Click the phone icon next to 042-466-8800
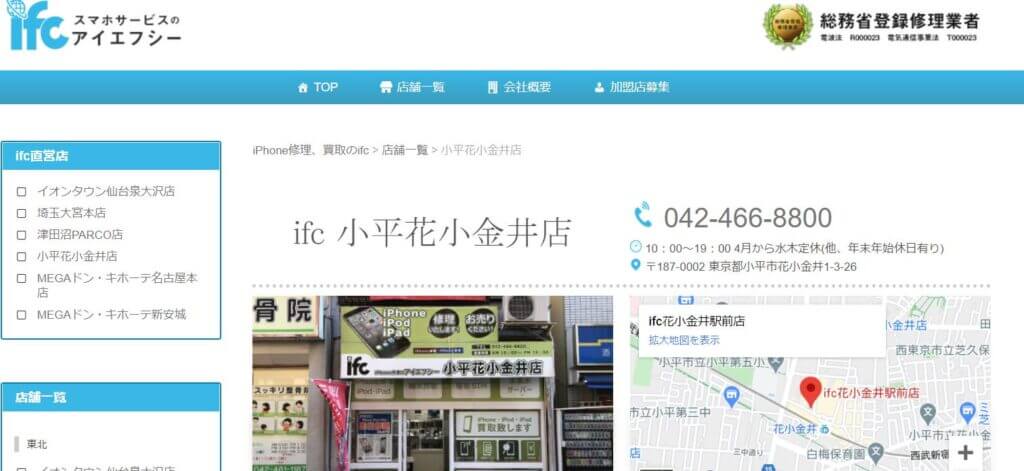The width and height of the screenshot is (1024, 471). click(x=643, y=215)
